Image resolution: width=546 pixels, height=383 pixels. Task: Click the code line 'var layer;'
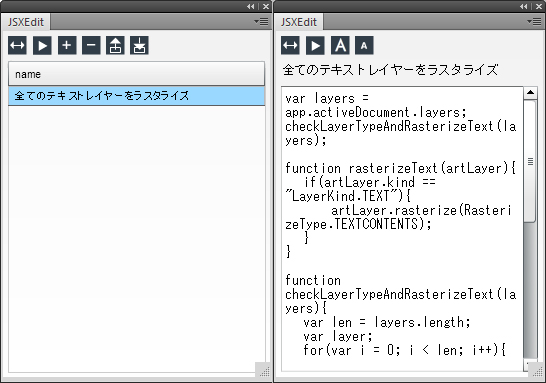[338, 336]
